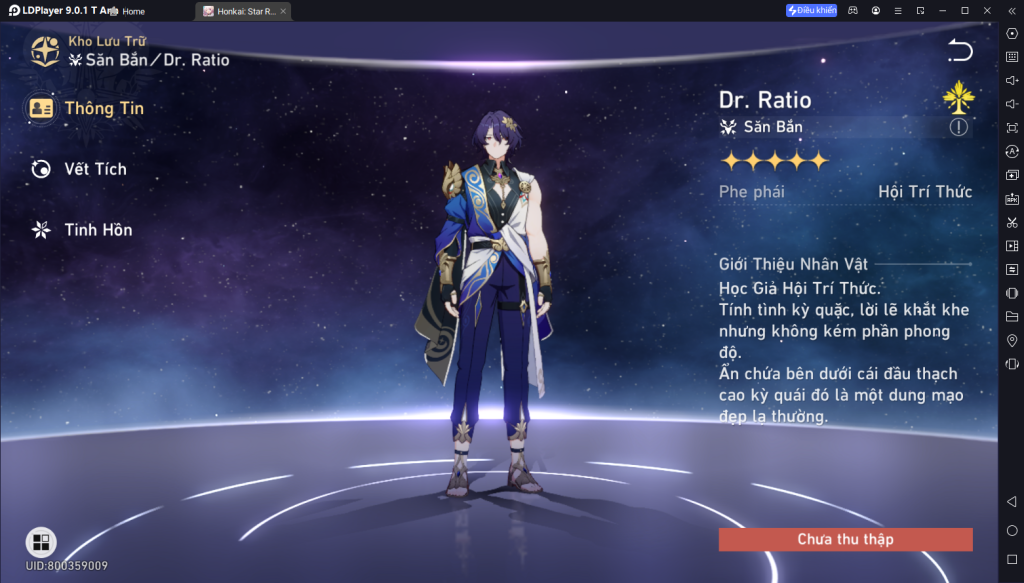Screen dimensions: 1024x583
Task: Click the five-star rarity row
Action: [775, 161]
